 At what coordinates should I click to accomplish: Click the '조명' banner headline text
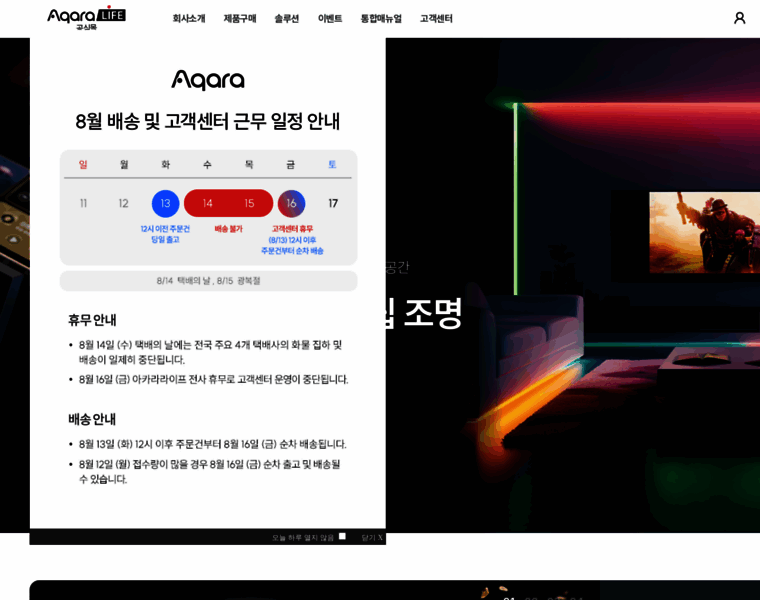pyautogui.click(x=432, y=313)
